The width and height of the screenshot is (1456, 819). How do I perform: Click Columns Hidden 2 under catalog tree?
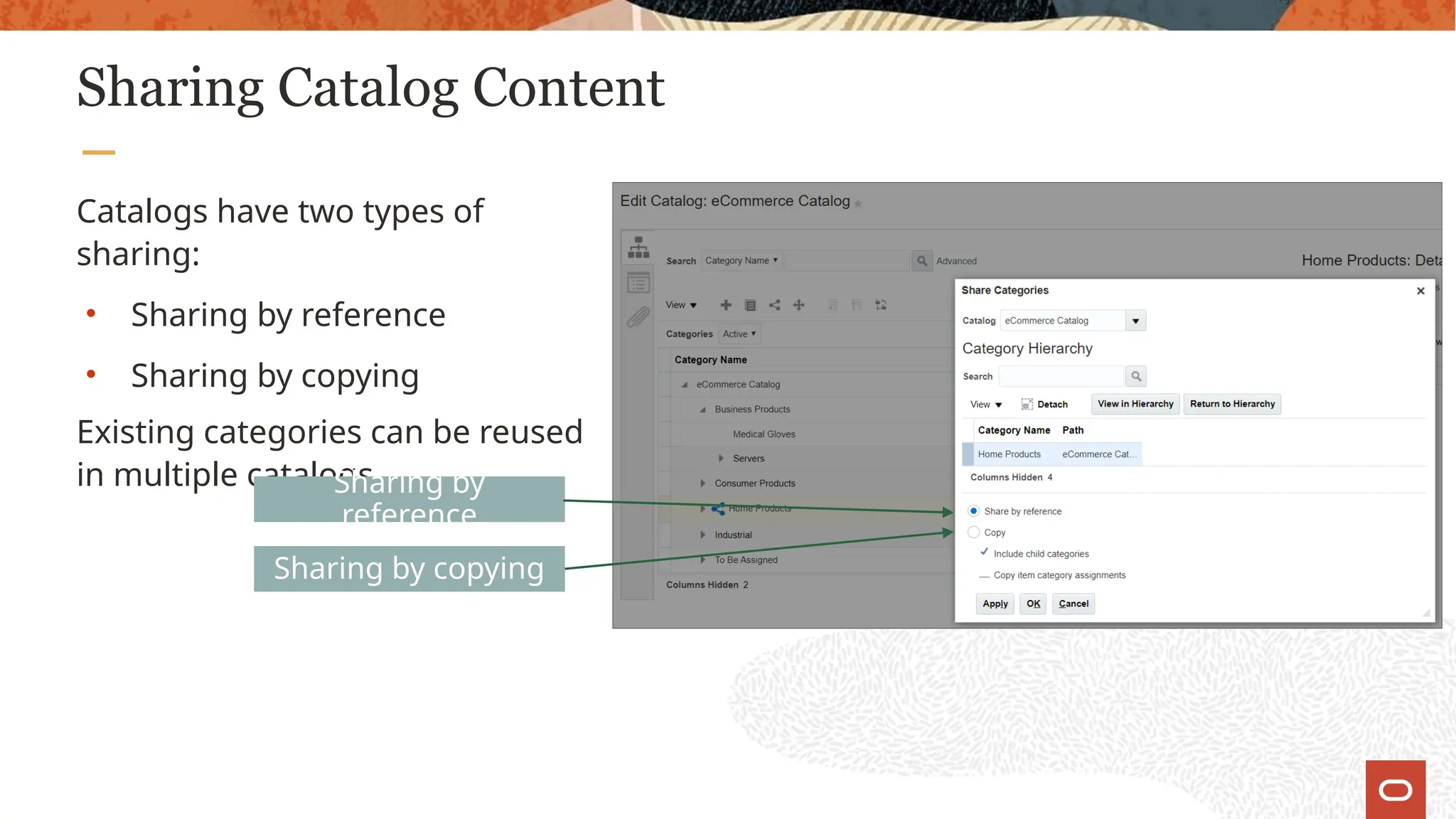pyautogui.click(x=707, y=585)
